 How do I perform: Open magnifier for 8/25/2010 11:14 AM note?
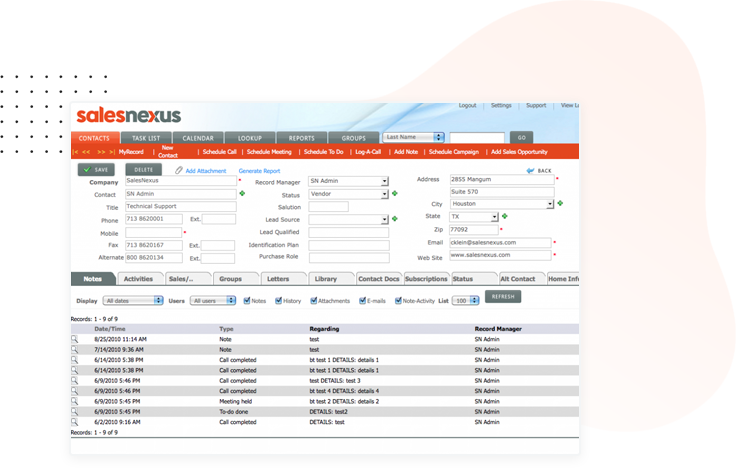(75, 339)
